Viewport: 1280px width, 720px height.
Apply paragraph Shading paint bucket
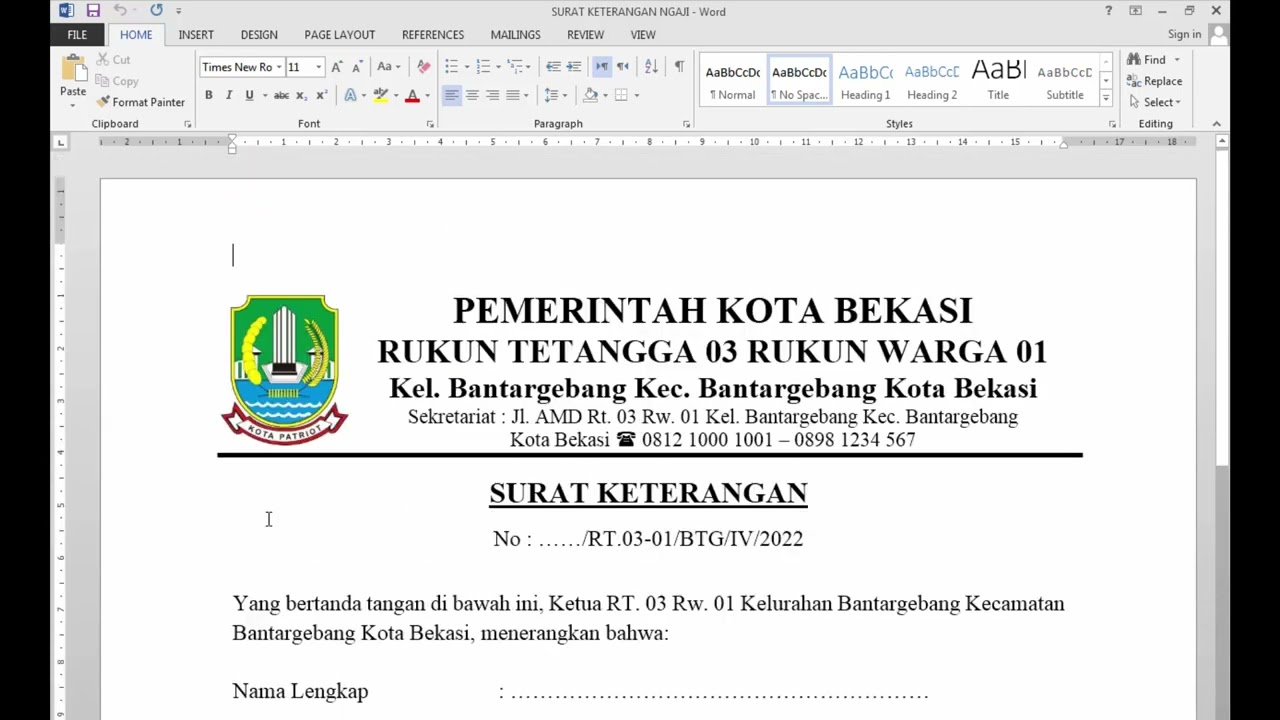590,96
